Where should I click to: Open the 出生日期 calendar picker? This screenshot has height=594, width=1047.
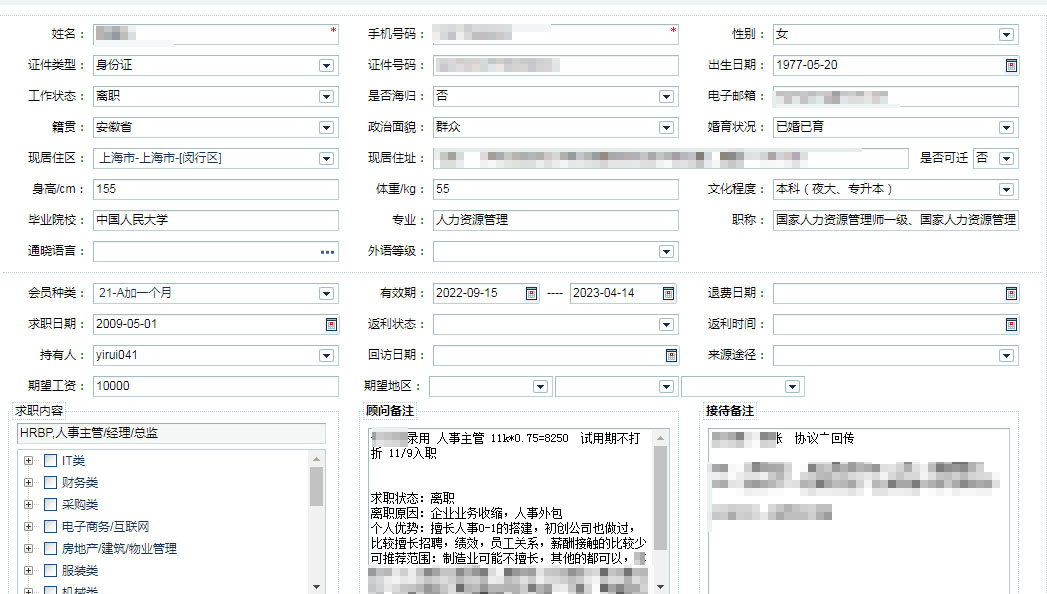(x=1011, y=65)
